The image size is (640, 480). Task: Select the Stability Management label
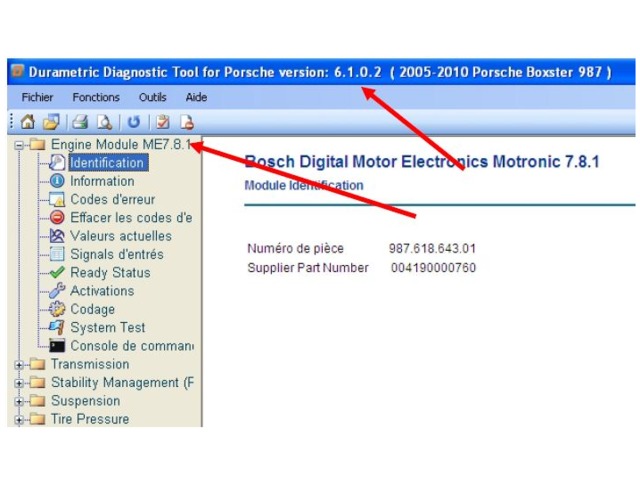(122, 382)
